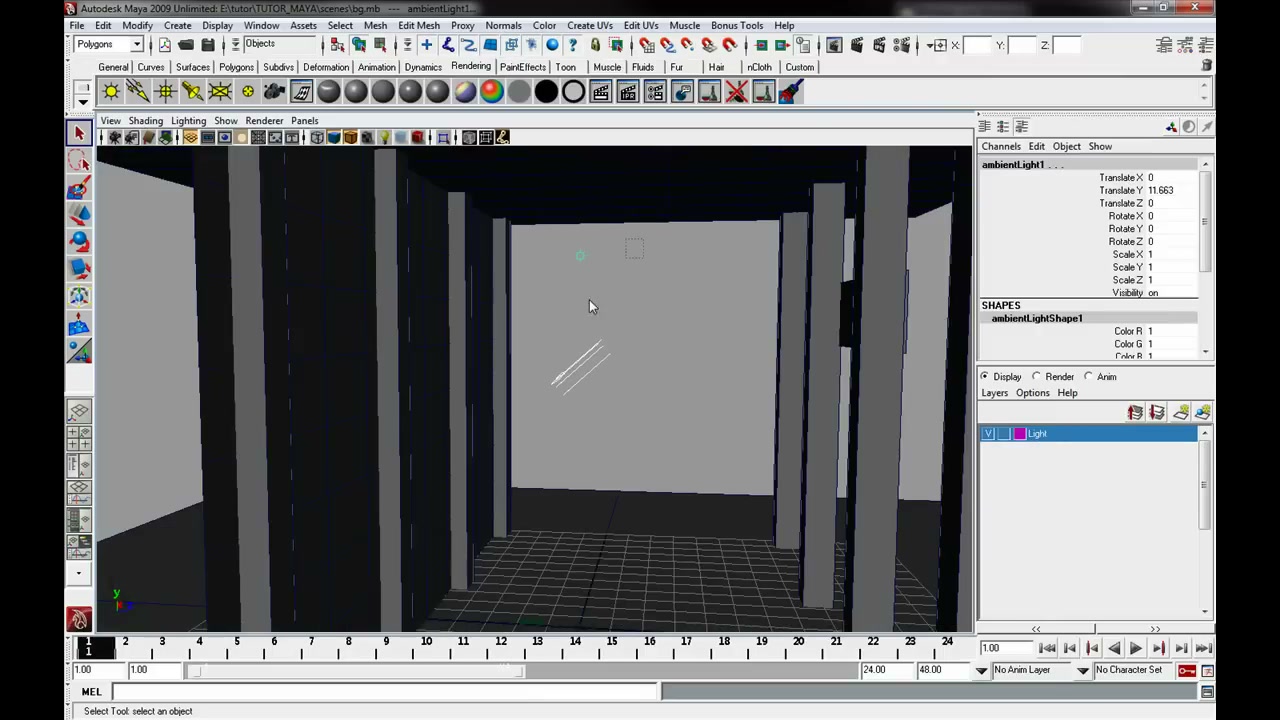Select the Soft Modification tool
Image resolution: width=1280 pixels, height=720 pixels.
(79, 323)
